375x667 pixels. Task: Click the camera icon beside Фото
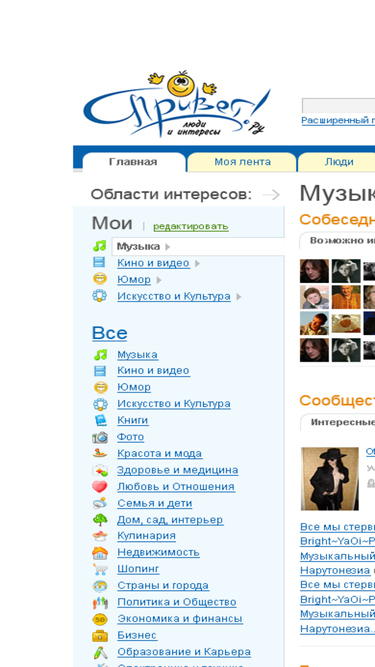point(100,437)
